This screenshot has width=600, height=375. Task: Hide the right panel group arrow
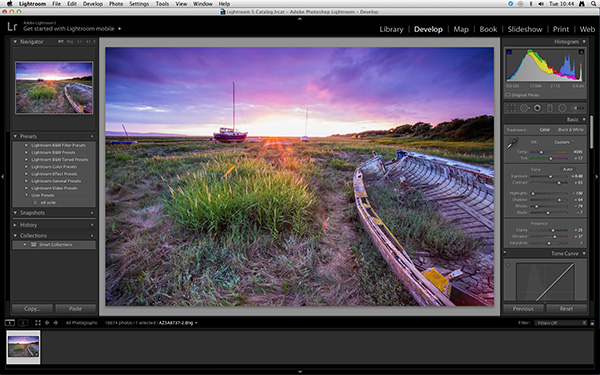(596, 177)
